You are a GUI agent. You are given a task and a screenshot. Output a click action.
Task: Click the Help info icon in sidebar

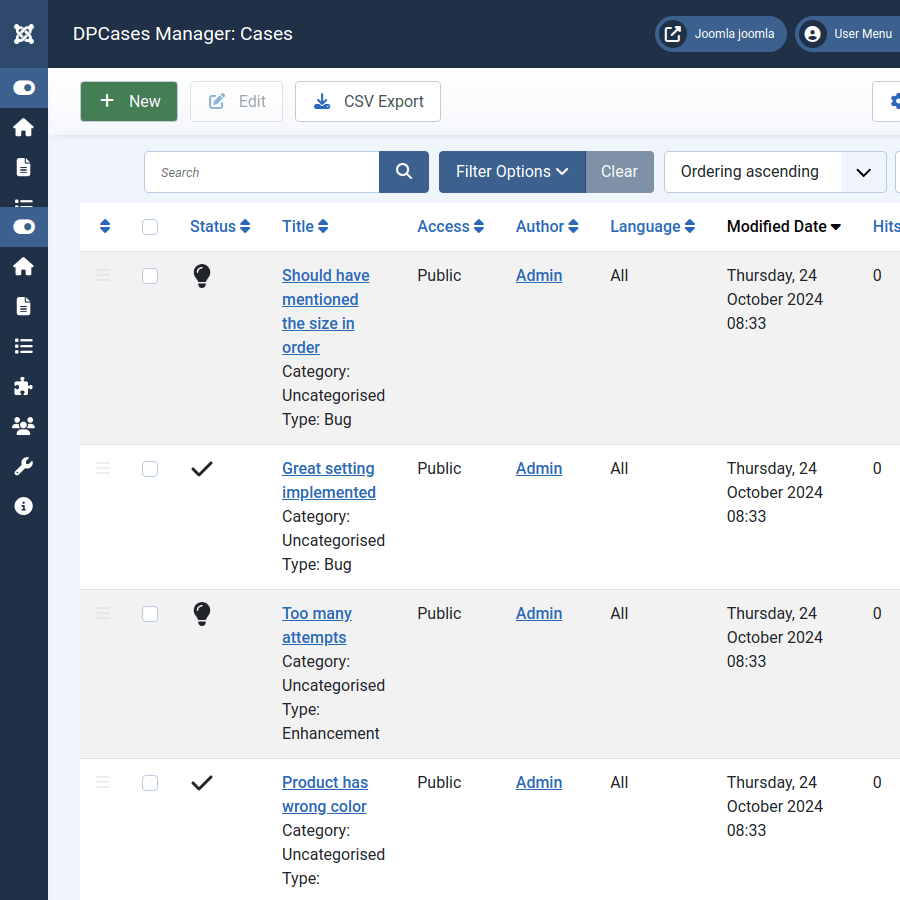click(x=24, y=506)
